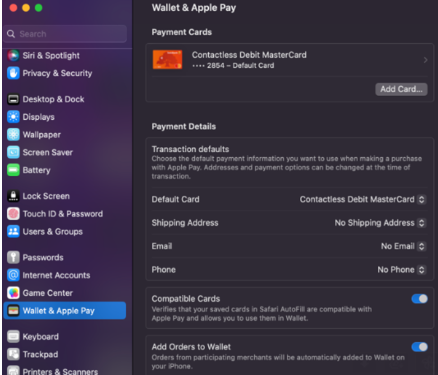438x375 pixels.
Task: Click the yellow minimize window button
Action: pyautogui.click(x=26, y=8)
